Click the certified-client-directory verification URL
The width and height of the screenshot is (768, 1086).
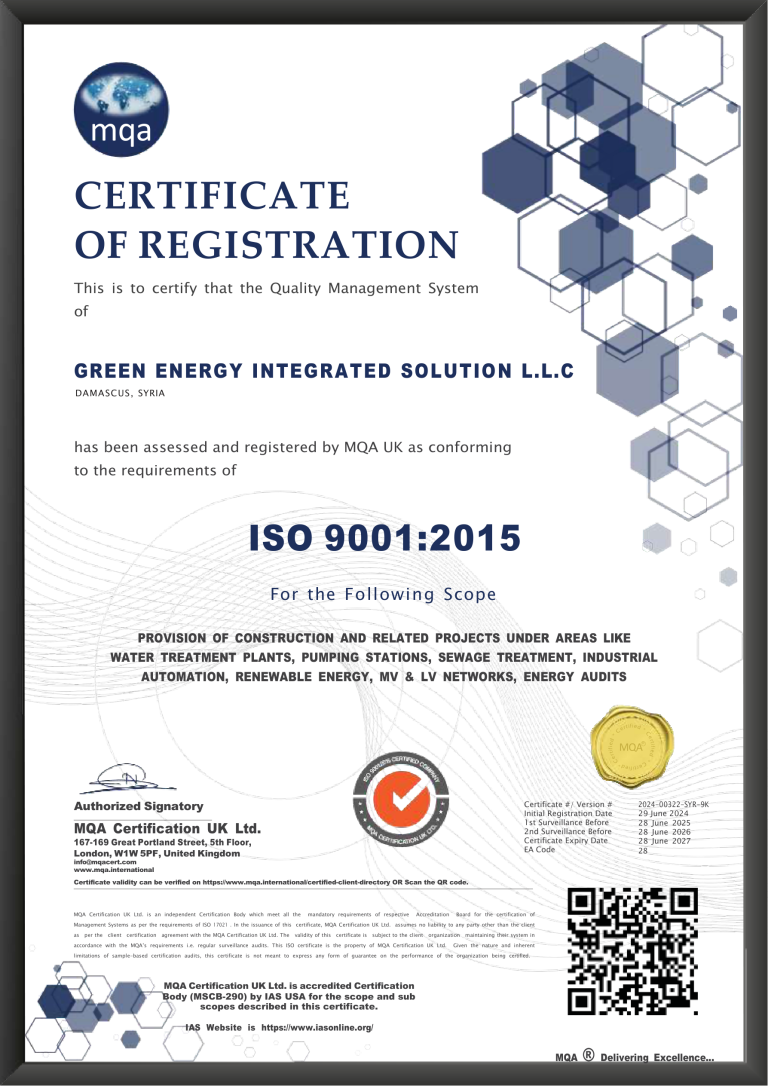coord(296,882)
